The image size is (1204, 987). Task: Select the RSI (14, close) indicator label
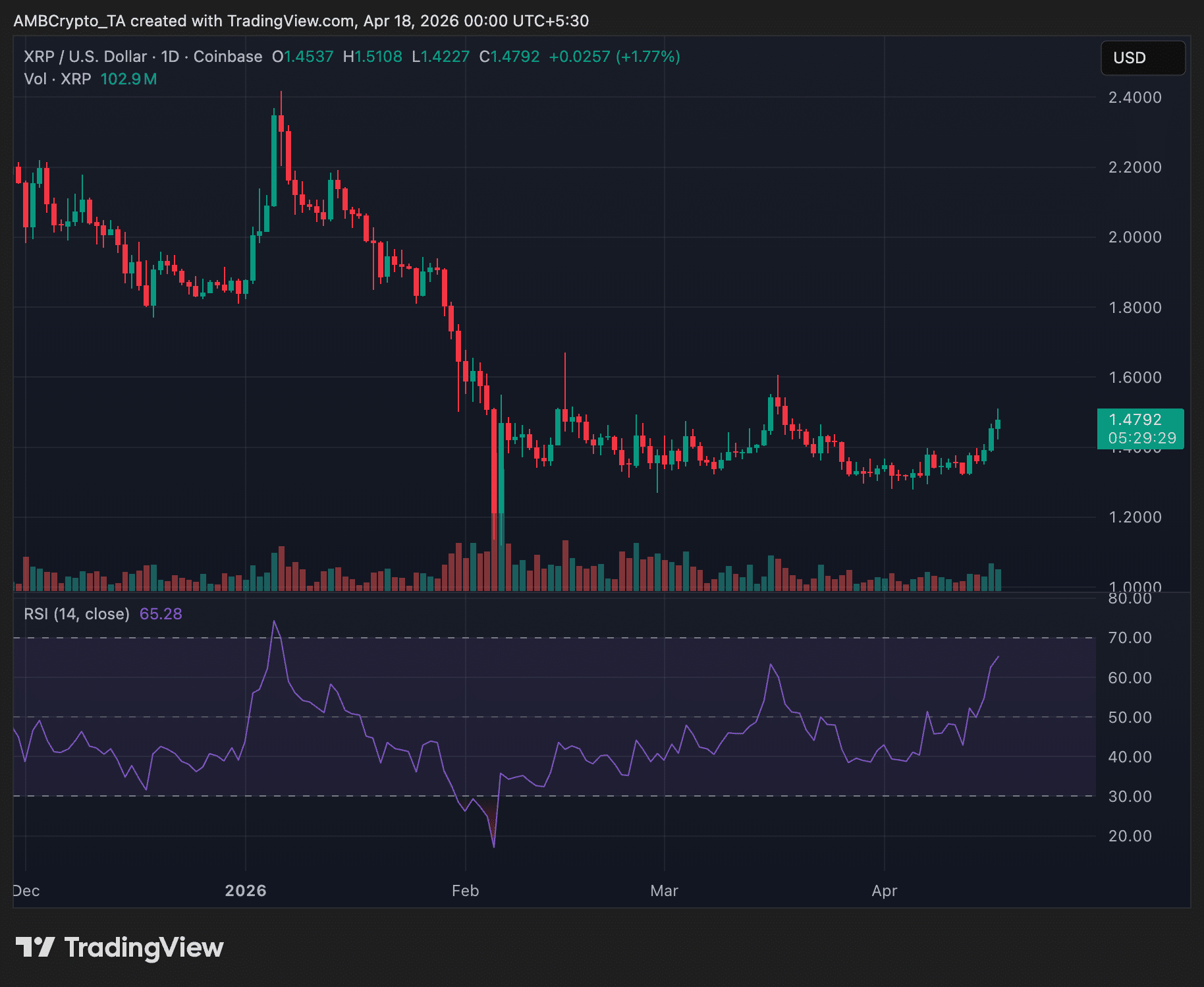pos(76,613)
